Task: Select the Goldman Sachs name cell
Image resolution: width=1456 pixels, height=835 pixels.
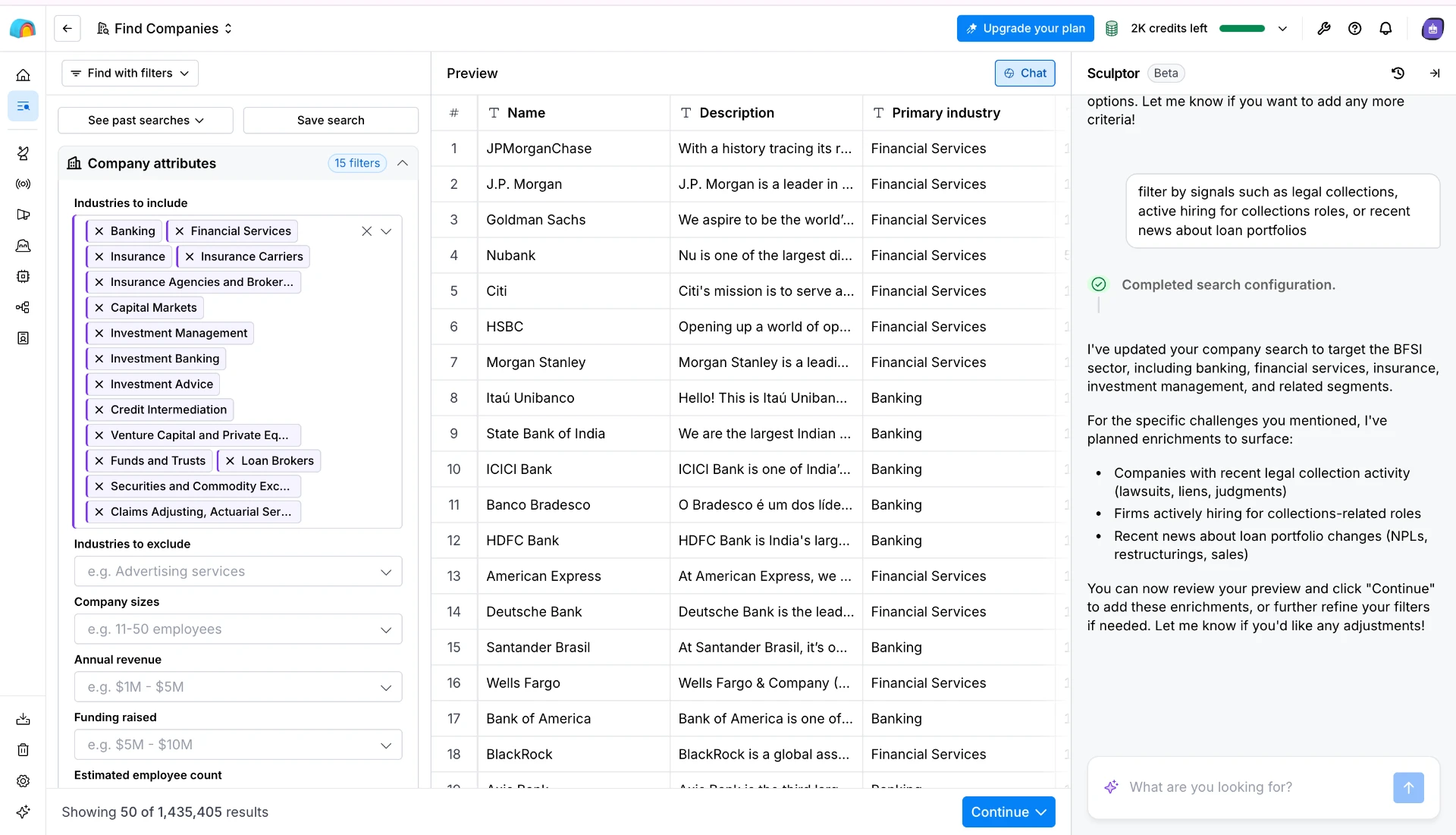Action: point(573,220)
